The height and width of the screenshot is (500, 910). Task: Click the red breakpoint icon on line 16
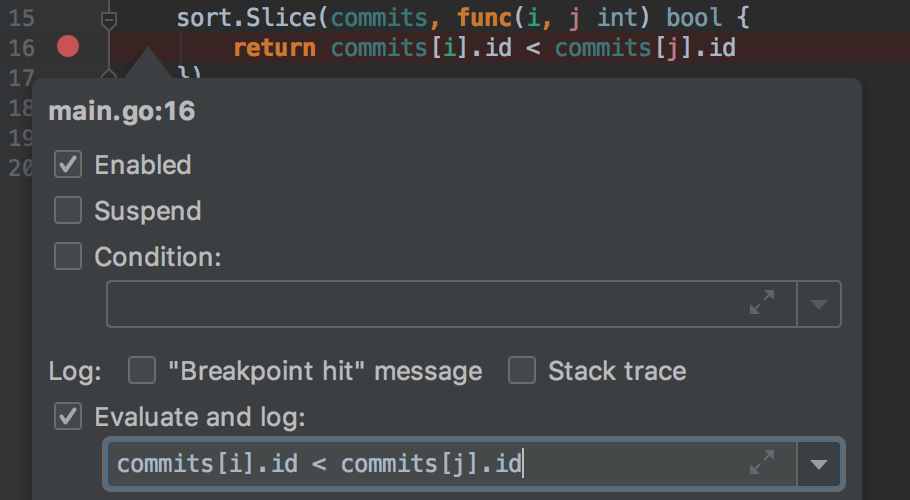pos(68,46)
